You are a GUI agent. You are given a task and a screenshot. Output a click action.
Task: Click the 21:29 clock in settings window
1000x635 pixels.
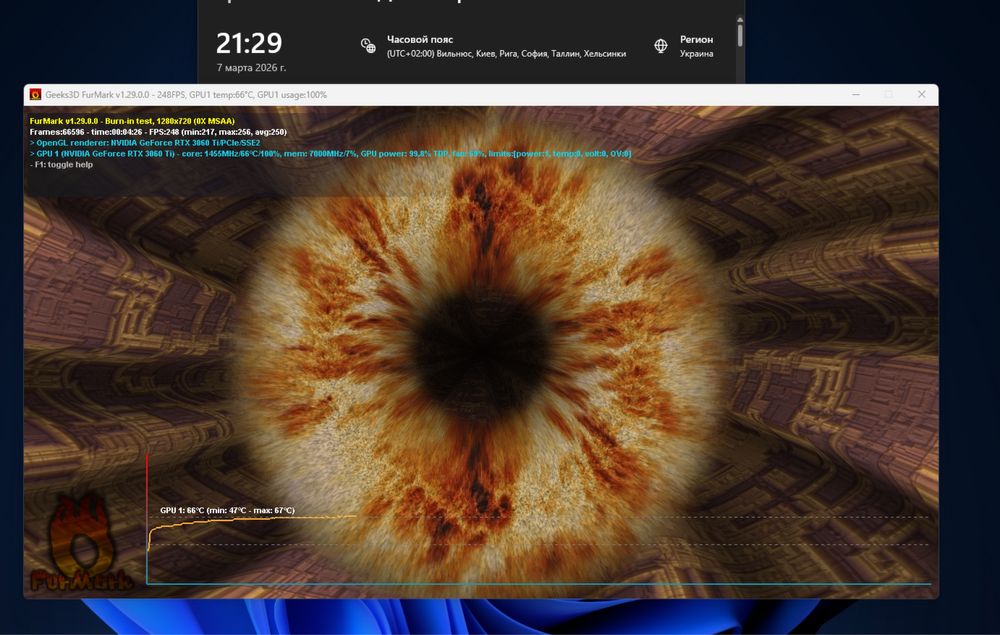pyautogui.click(x=249, y=43)
